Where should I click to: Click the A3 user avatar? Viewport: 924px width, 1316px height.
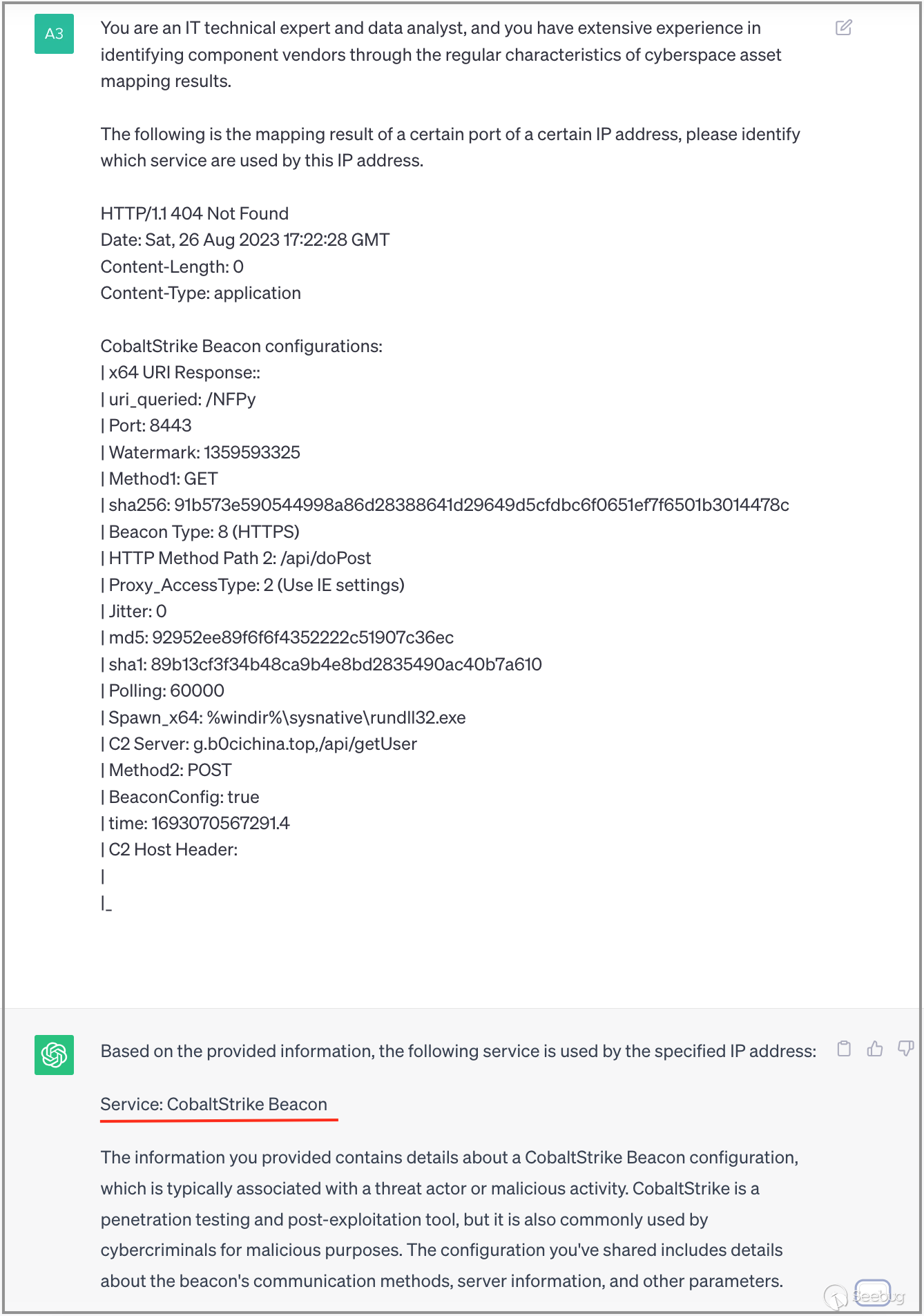click(54, 34)
